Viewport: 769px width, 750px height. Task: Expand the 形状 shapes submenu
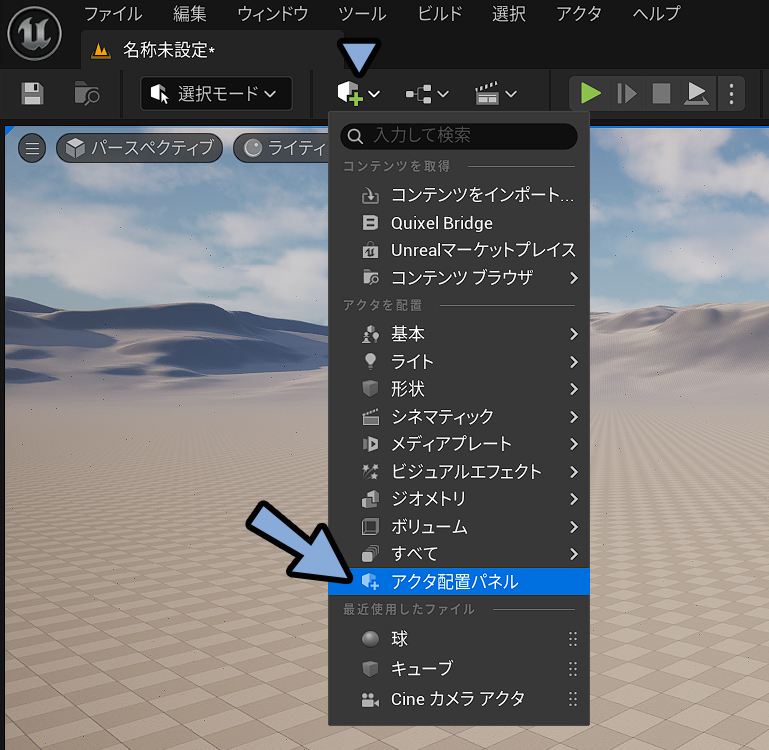pos(459,389)
